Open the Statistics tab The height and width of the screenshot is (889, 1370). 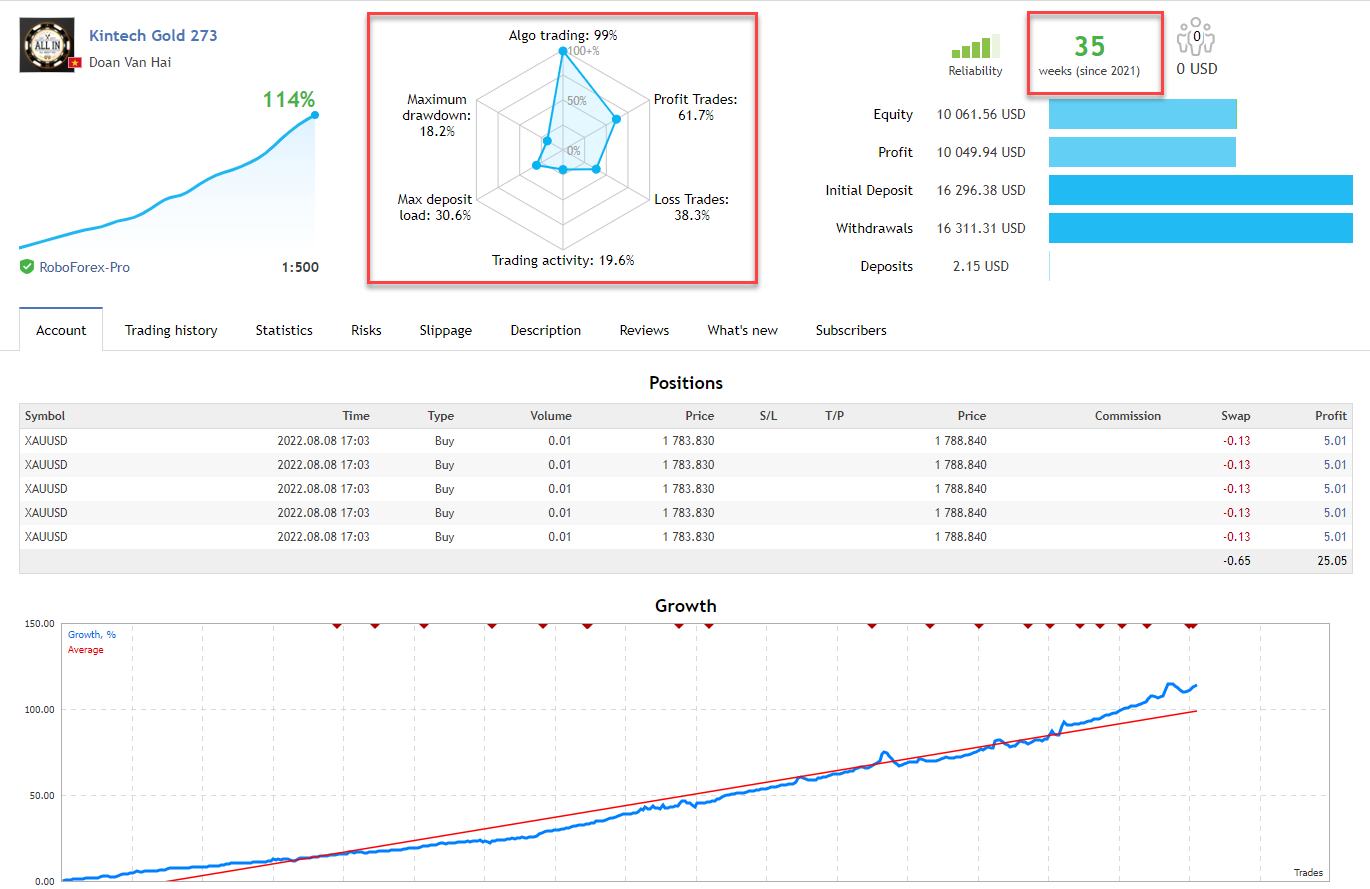(x=284, y=330)
